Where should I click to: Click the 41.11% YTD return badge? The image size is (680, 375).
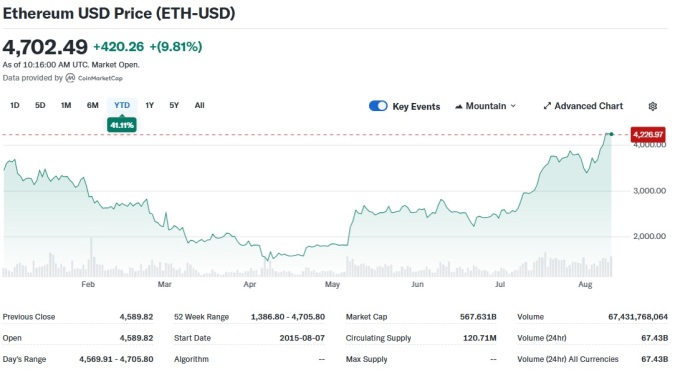pyautogui.click(x=122, y=125)
